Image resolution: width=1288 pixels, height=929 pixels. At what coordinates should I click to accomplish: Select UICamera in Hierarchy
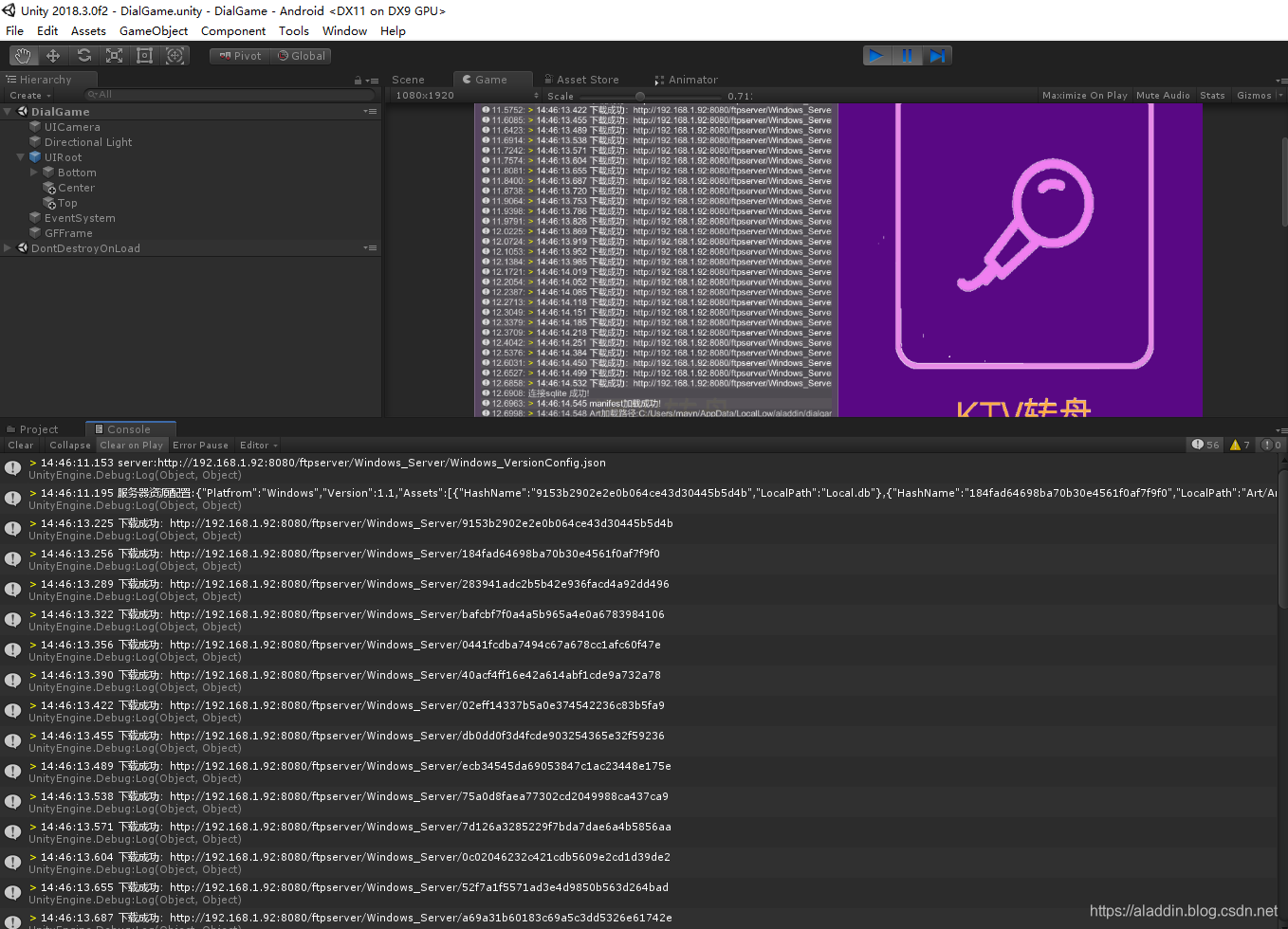(x=72, y=127)
